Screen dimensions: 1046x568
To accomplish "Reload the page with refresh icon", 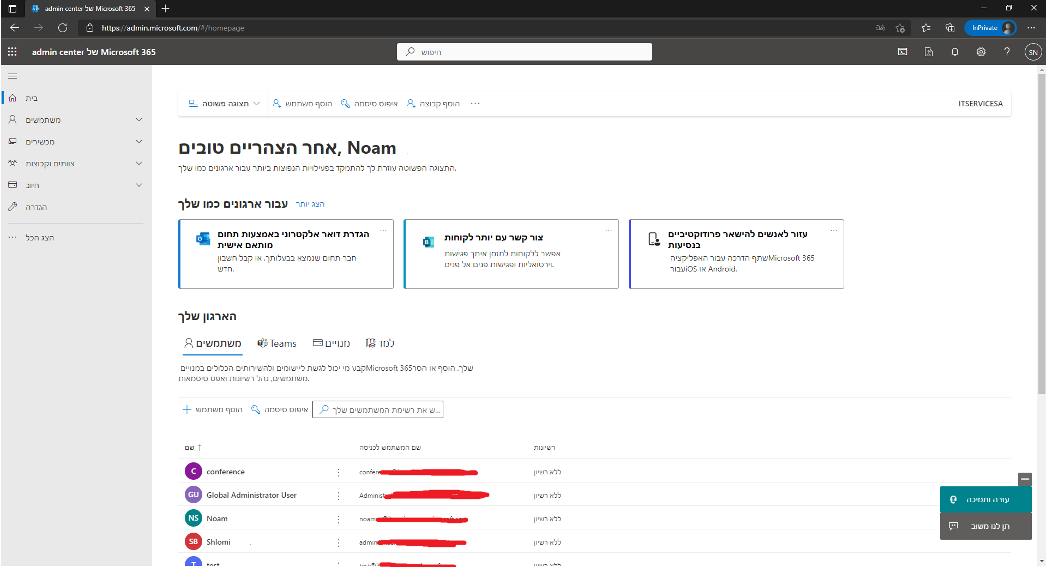I will [x=62, y=27].
